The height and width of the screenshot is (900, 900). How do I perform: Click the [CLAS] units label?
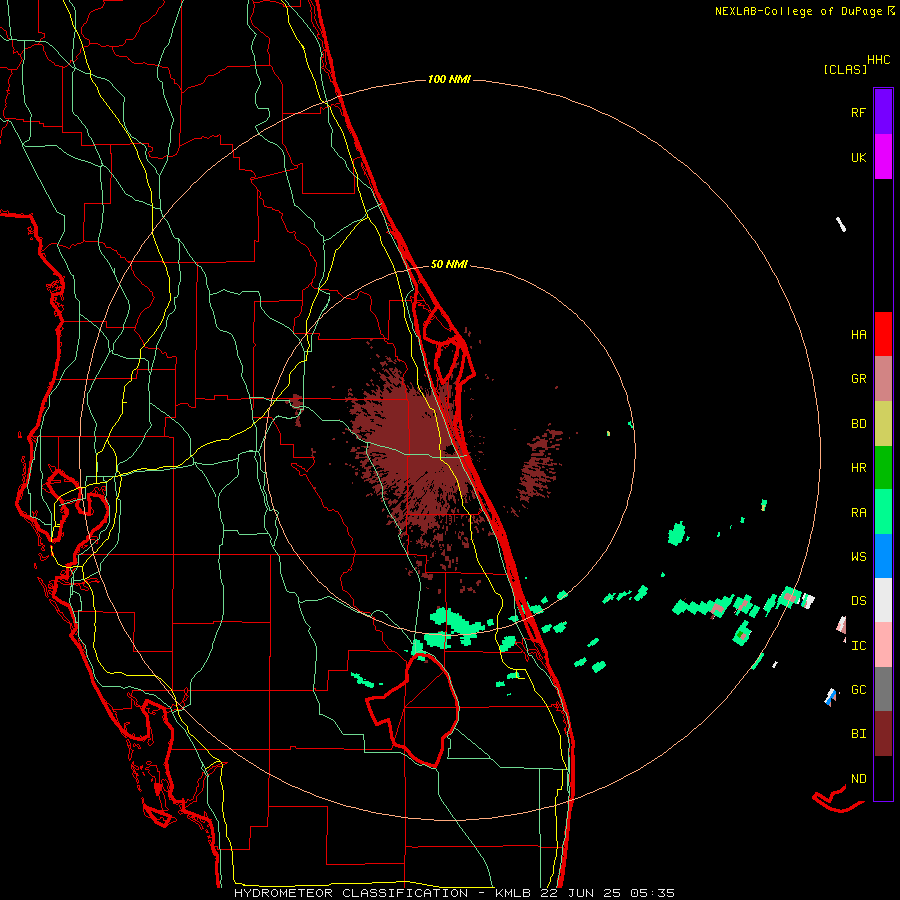(845, 69)
